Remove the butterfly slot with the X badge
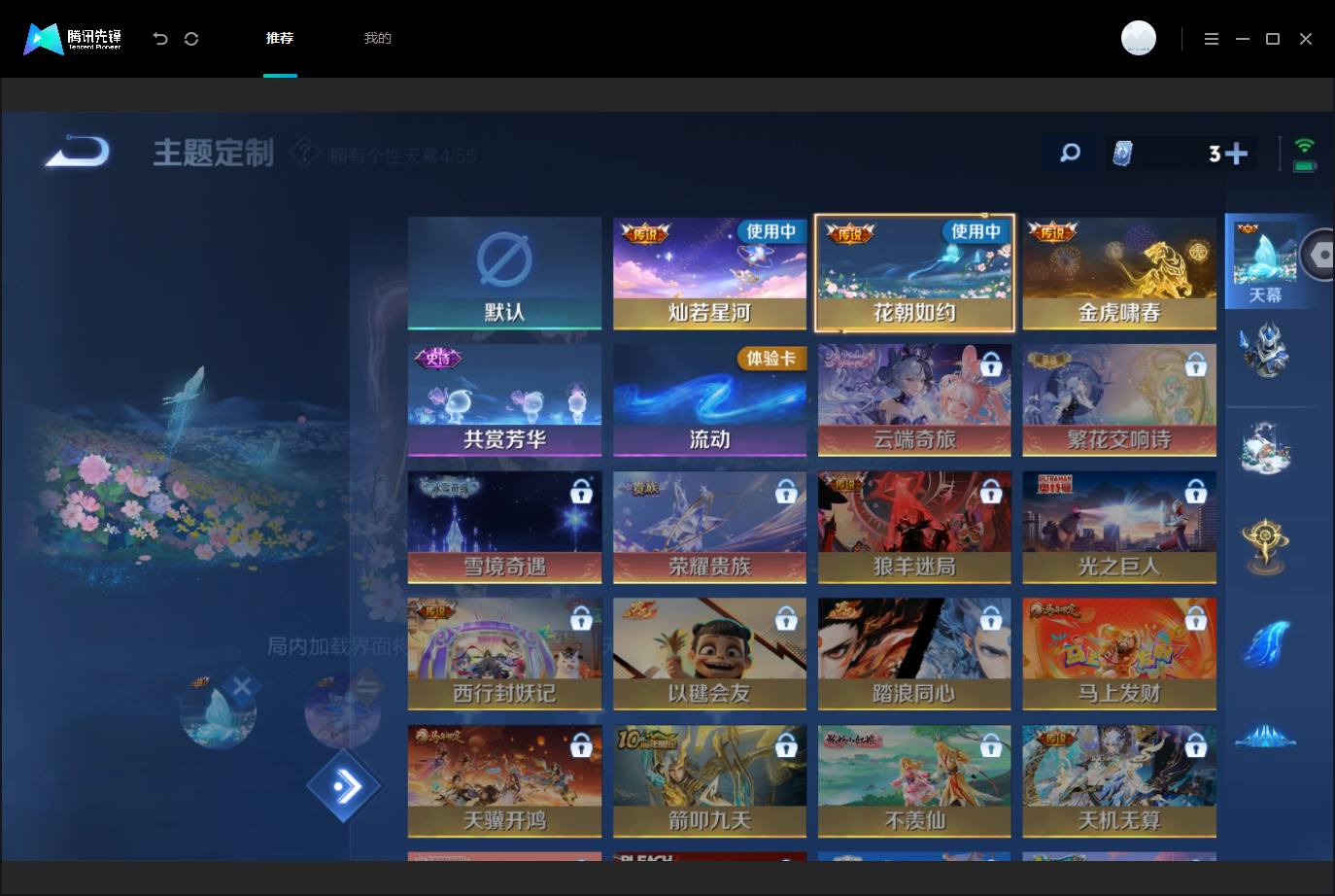1335x896 pixels. coord(241,687)
